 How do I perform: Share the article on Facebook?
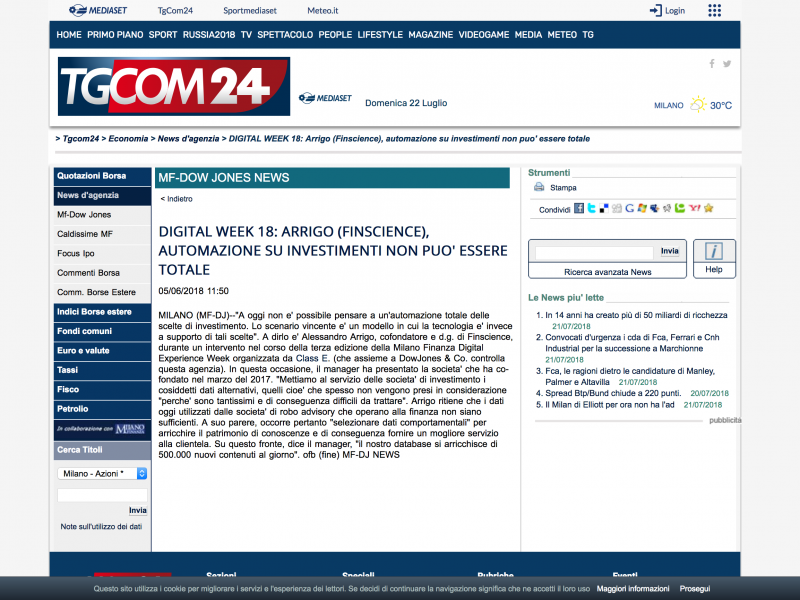(579, 208)
